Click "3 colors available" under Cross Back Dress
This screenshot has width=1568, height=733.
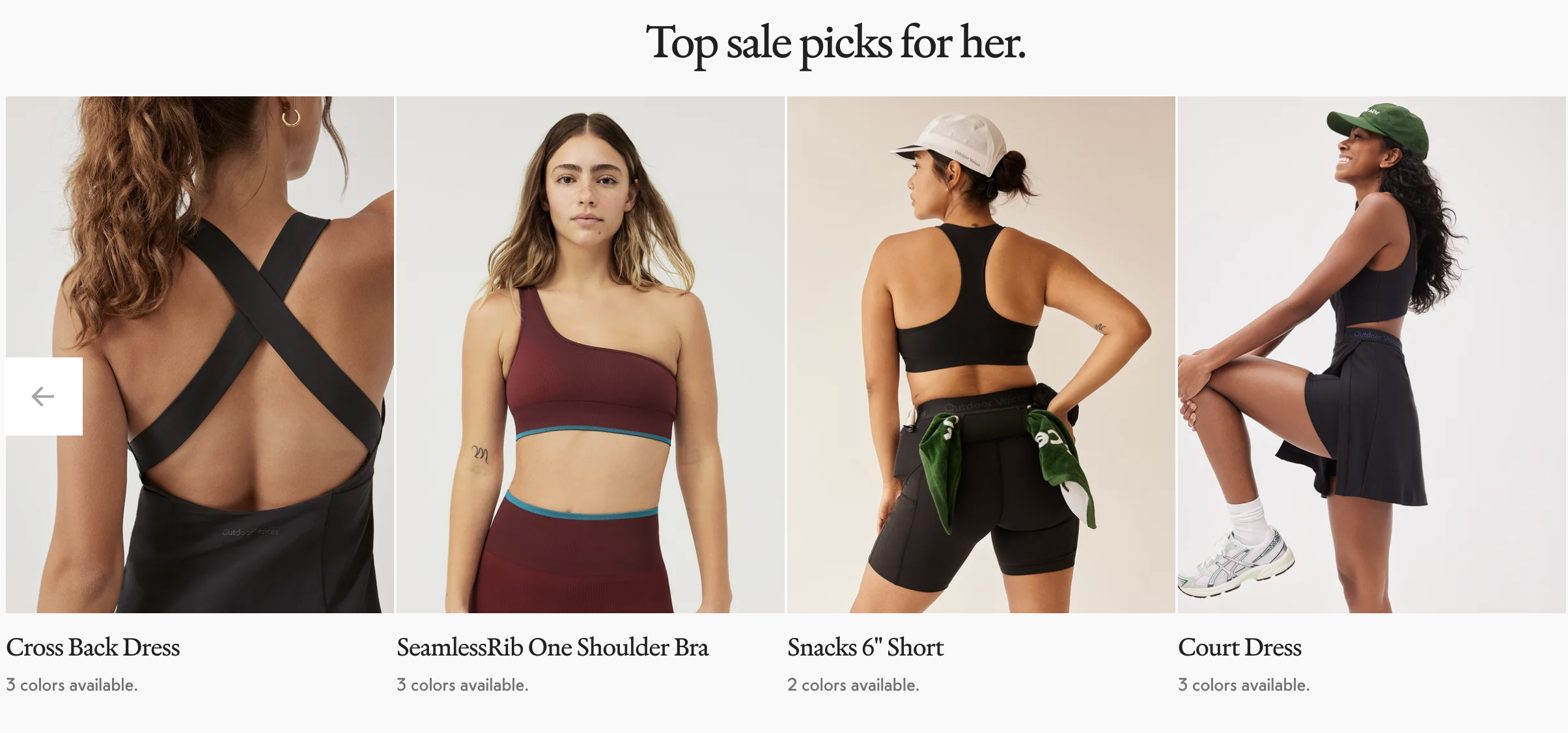(x=72, y=685)
